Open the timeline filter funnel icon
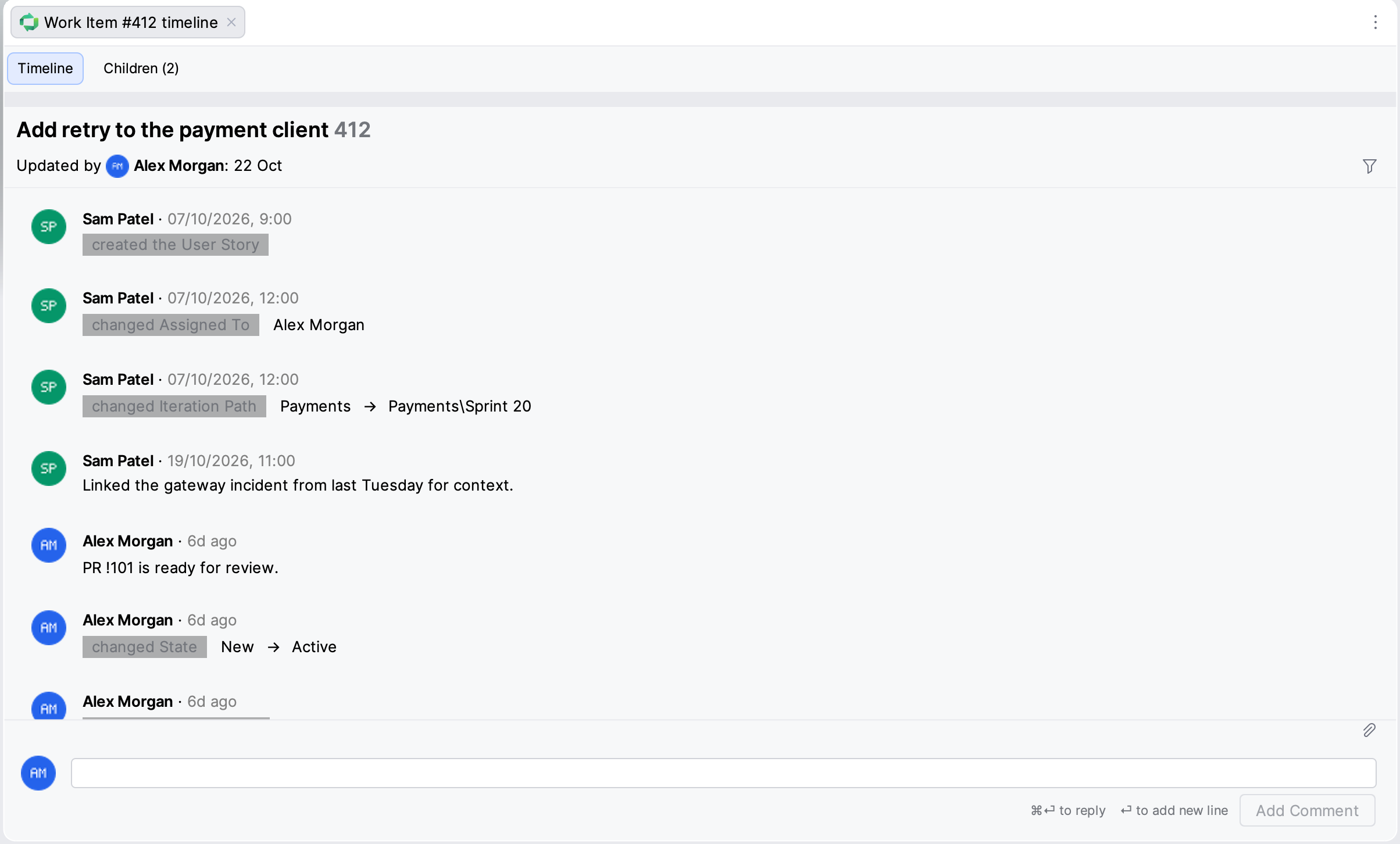1400x844 pixels. click(x=1369, y=166)
